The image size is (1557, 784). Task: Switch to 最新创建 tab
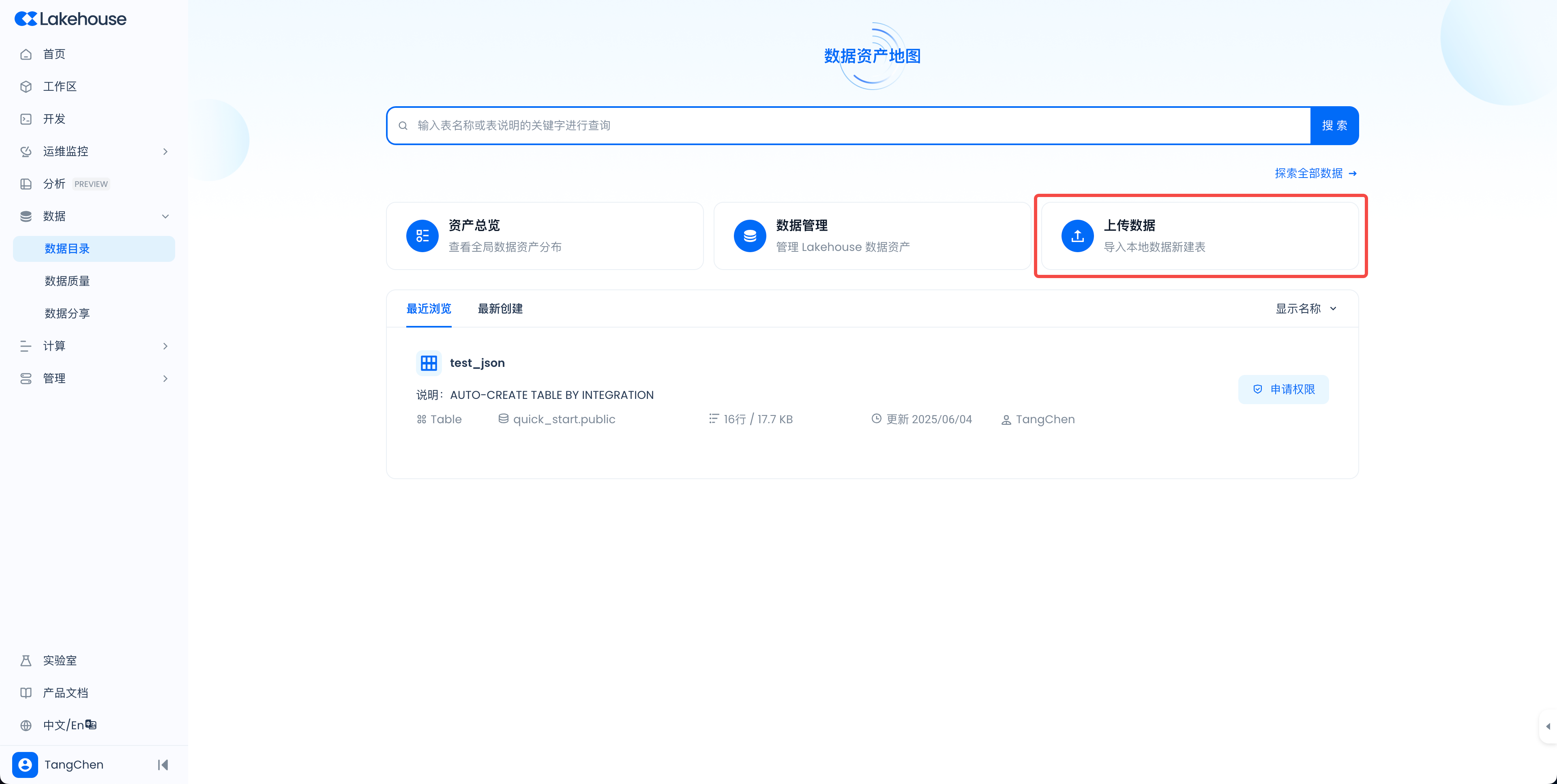(x=500, y=308)
